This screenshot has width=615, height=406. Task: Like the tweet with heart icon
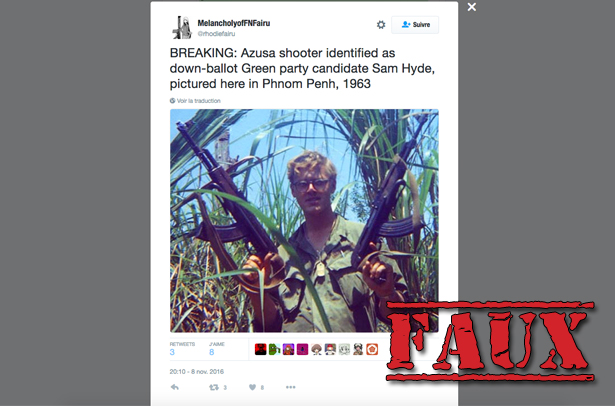click(x=253, y=387)
